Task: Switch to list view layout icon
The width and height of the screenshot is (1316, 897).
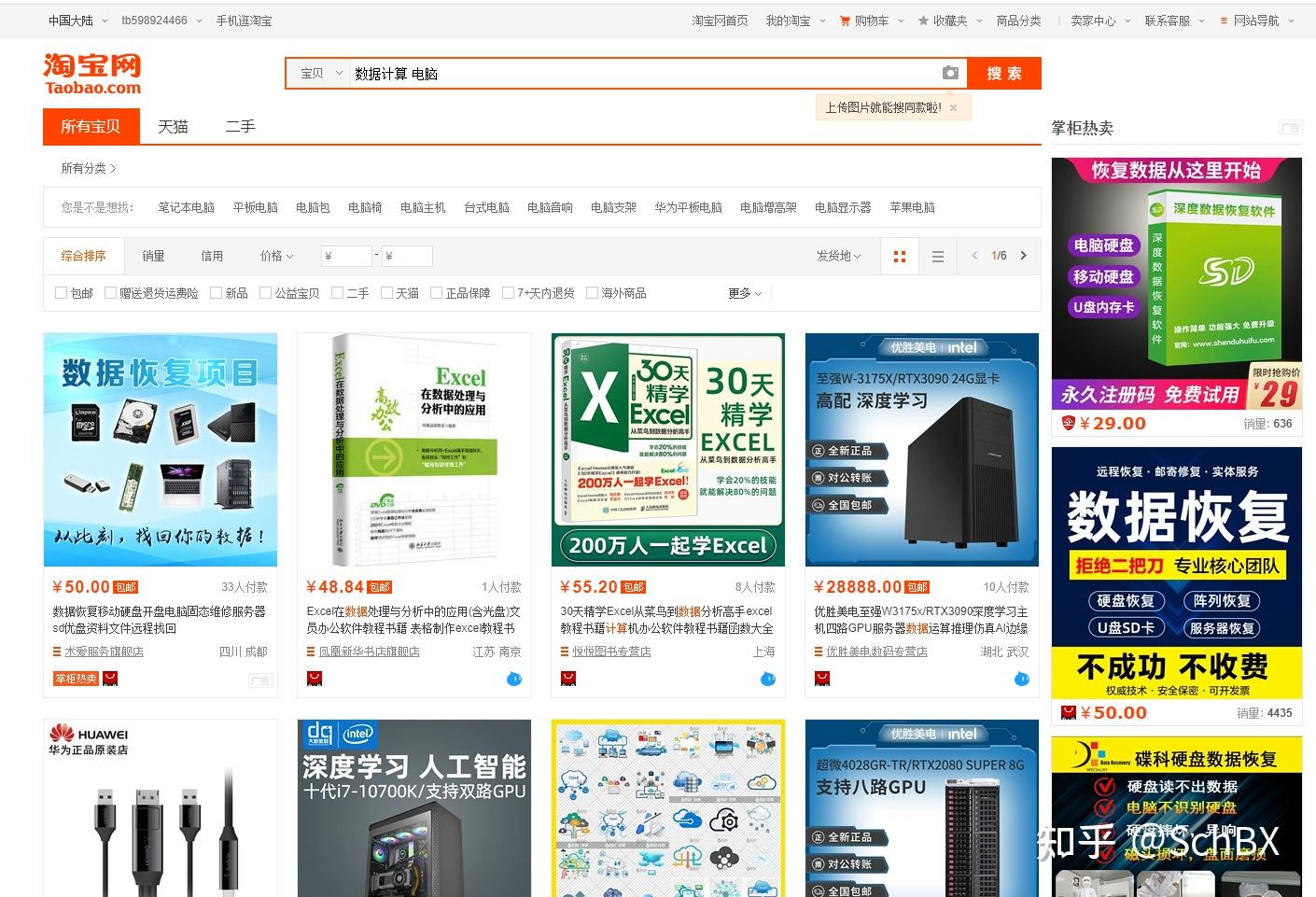Action: (x=938, y=256)
